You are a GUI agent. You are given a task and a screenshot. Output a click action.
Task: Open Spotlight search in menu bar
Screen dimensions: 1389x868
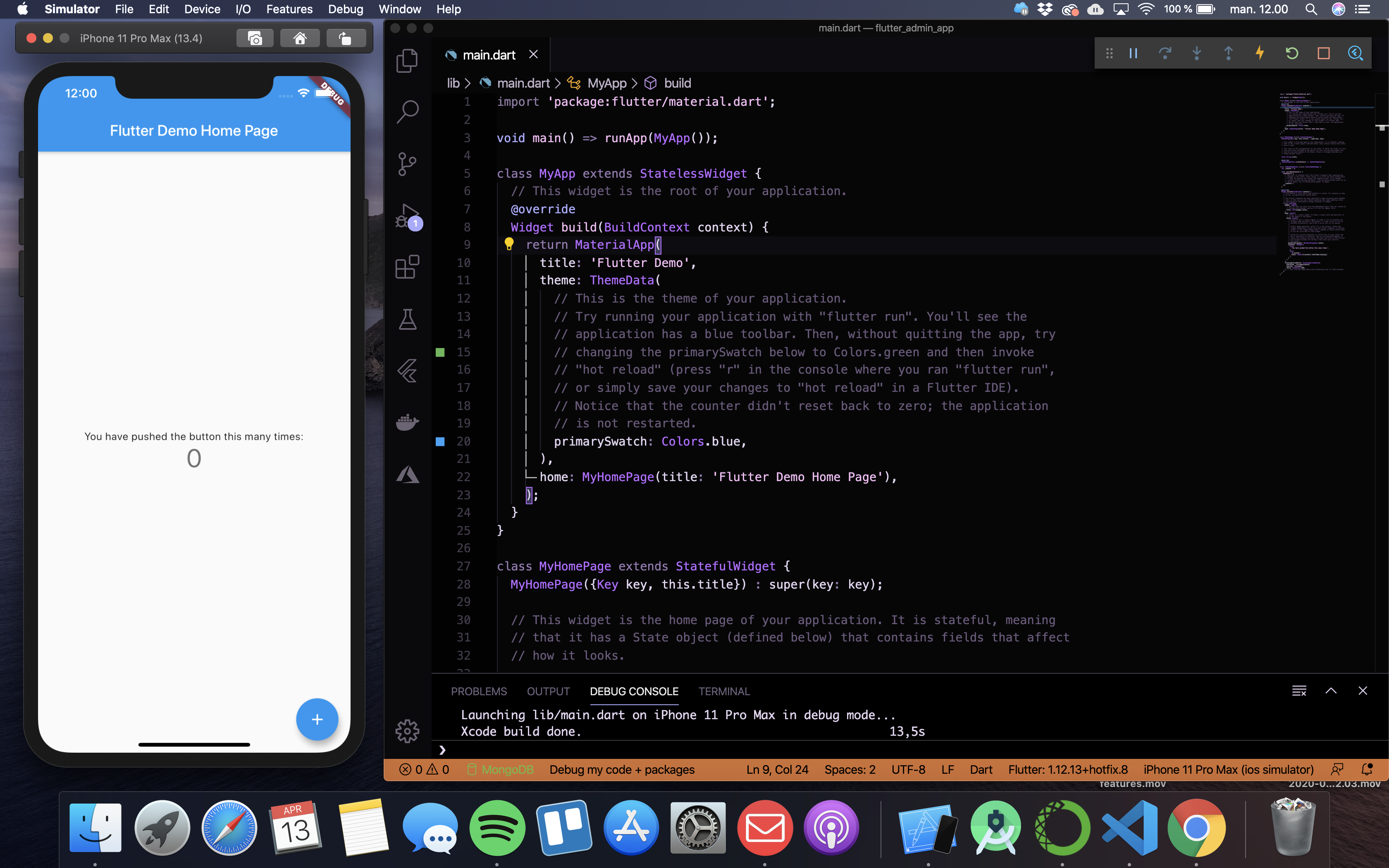[1311, 9]
